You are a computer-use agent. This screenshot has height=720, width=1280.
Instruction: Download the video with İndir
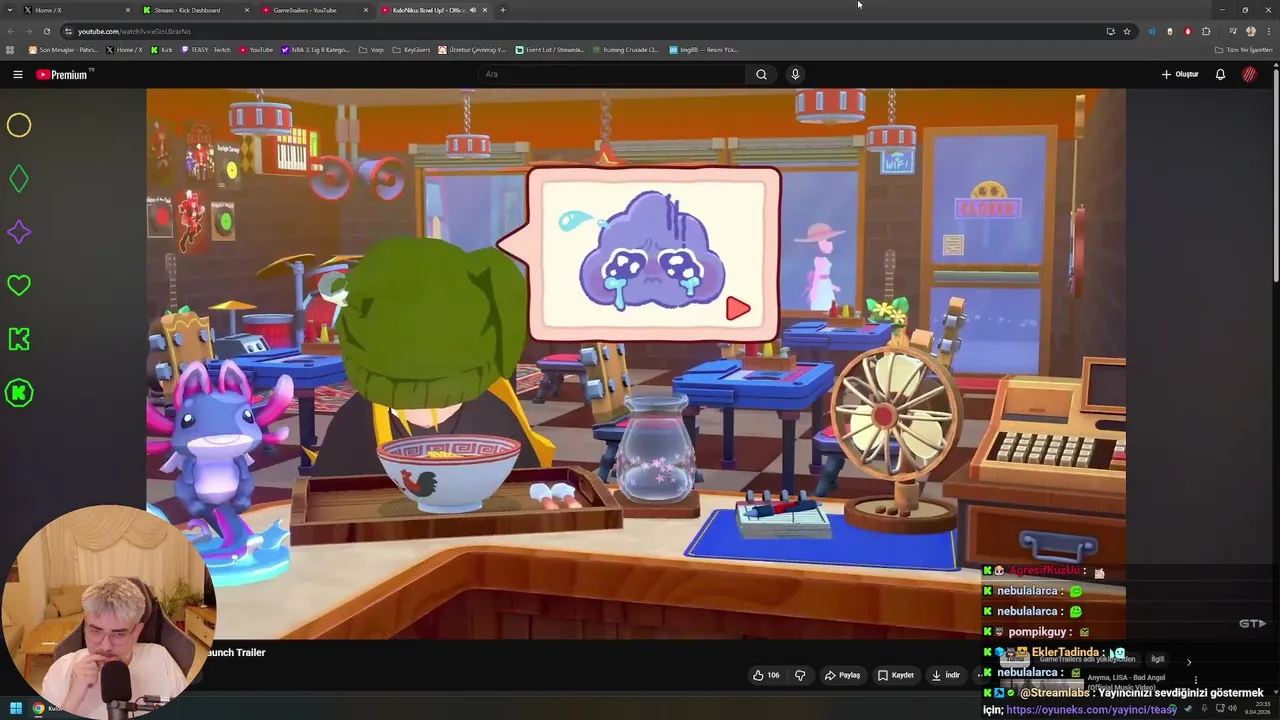(x=945, y=675)
